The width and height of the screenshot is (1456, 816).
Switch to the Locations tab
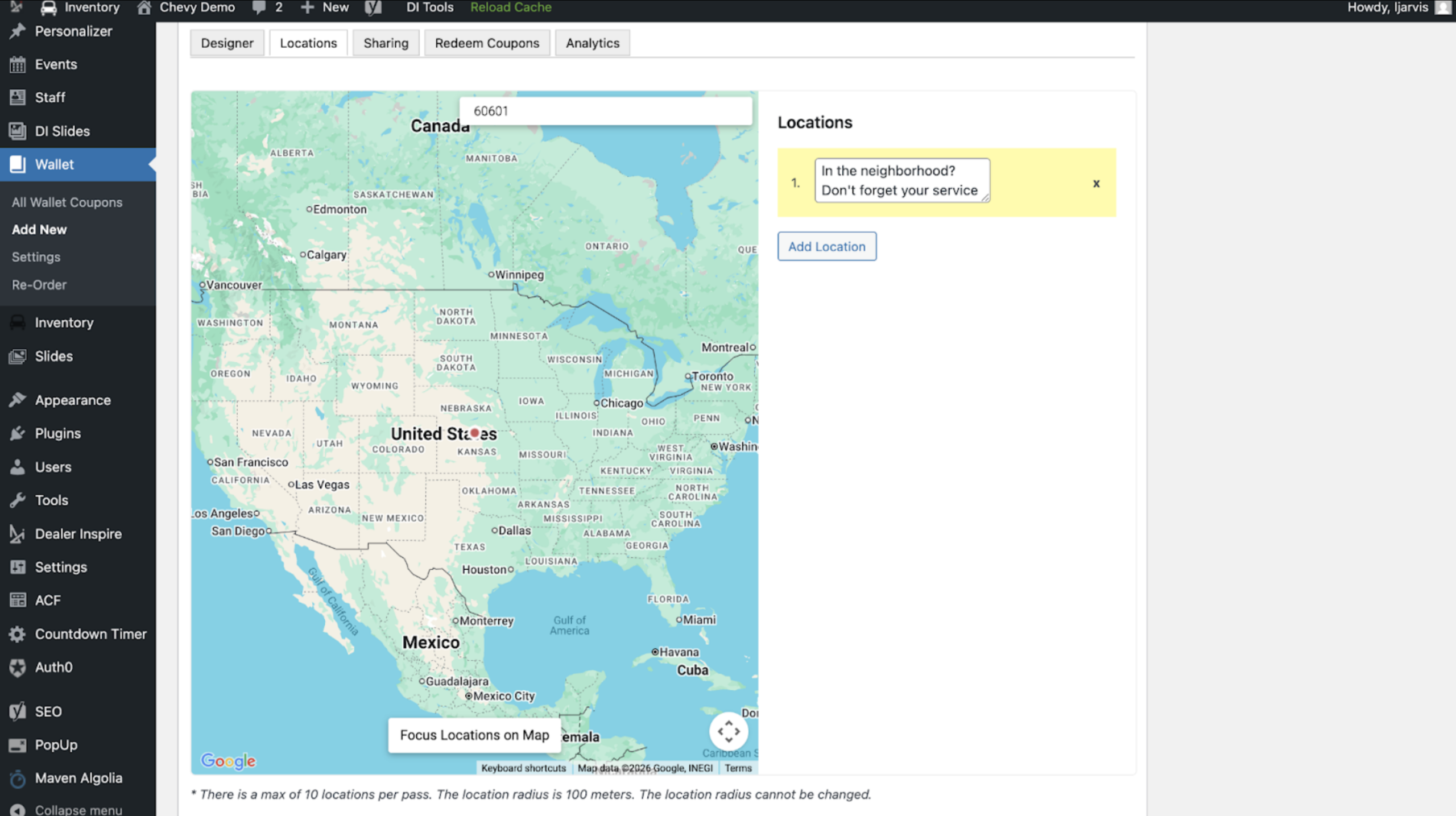coord(308,43)
